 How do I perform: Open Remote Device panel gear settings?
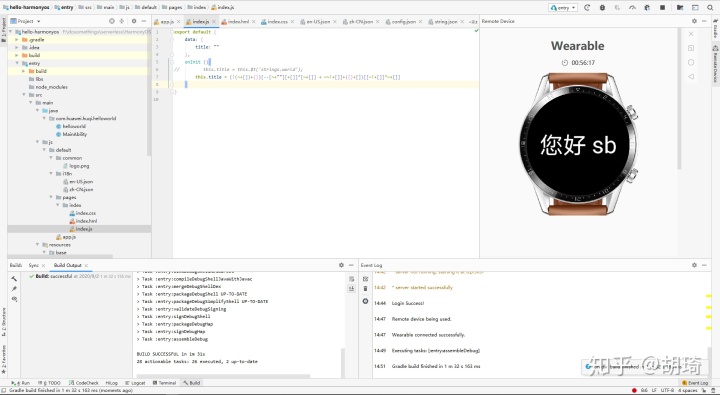point(694,21)
